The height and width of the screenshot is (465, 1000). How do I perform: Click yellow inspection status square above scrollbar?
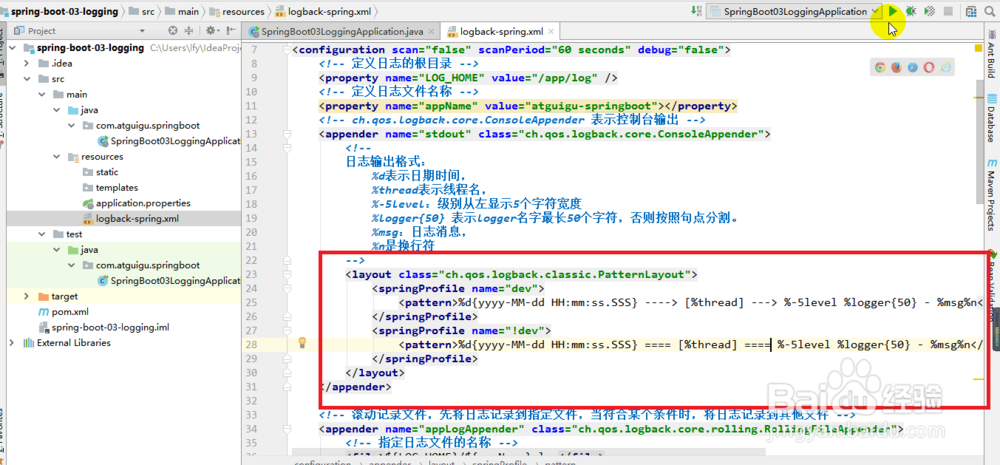click(x=978, y=48)
